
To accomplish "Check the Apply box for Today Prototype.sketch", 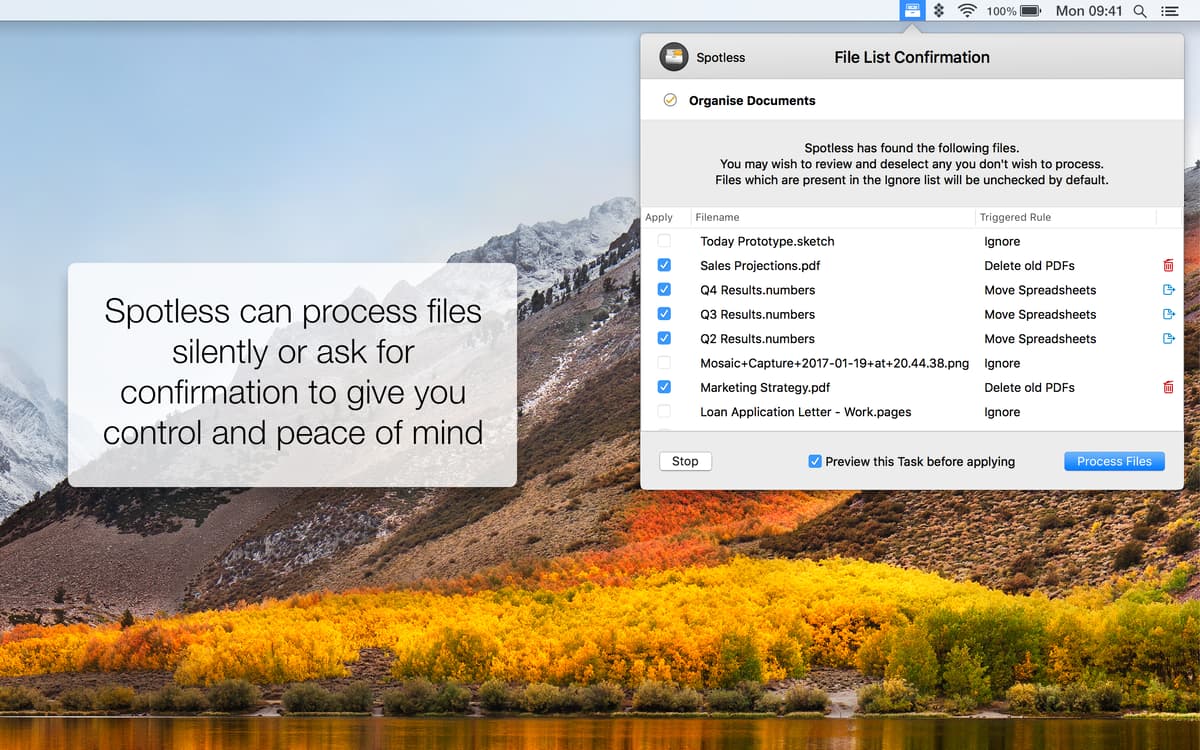I will [664, 241].
